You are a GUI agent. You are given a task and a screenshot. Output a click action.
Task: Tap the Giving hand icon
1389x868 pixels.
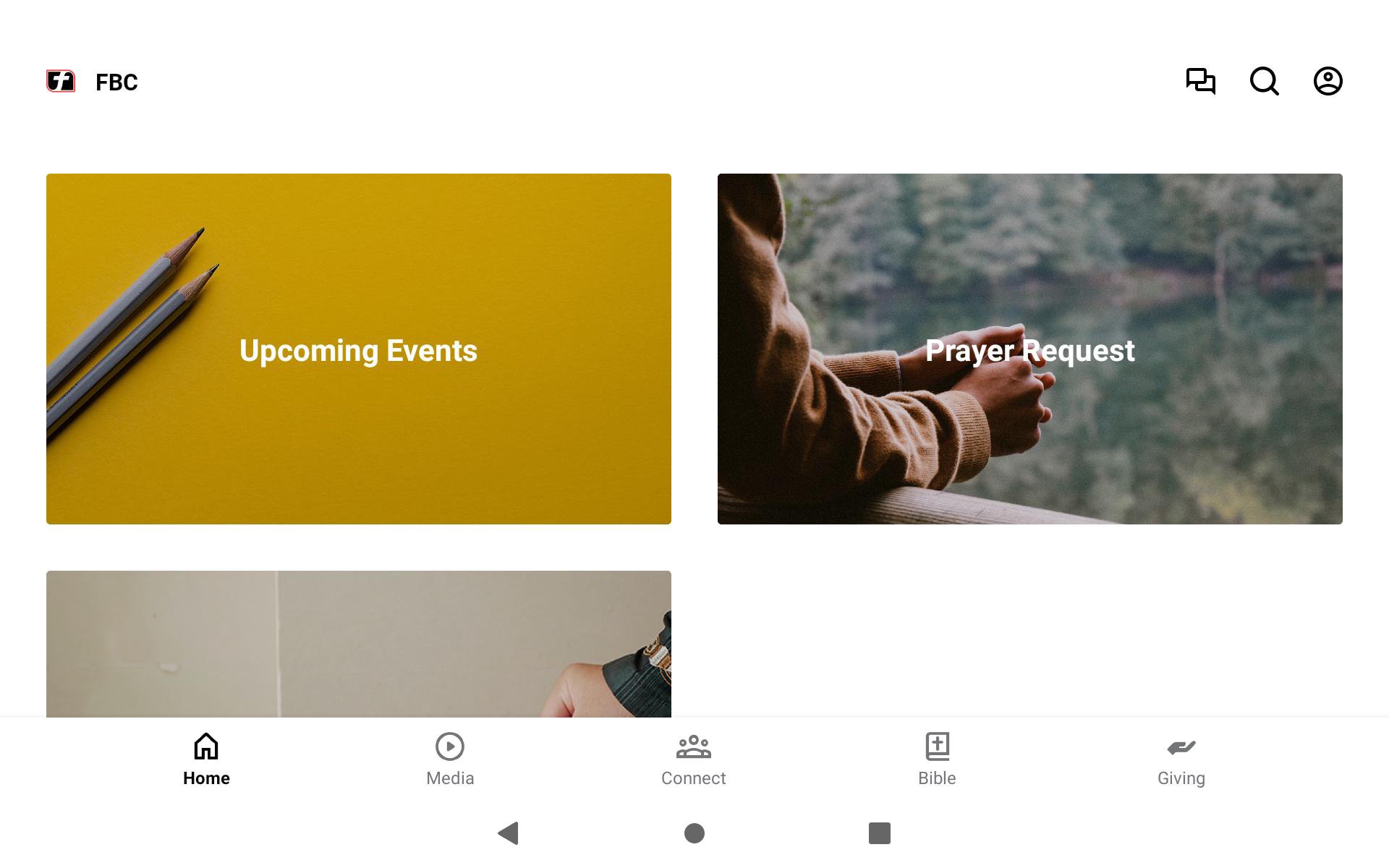pos(1181,746)
